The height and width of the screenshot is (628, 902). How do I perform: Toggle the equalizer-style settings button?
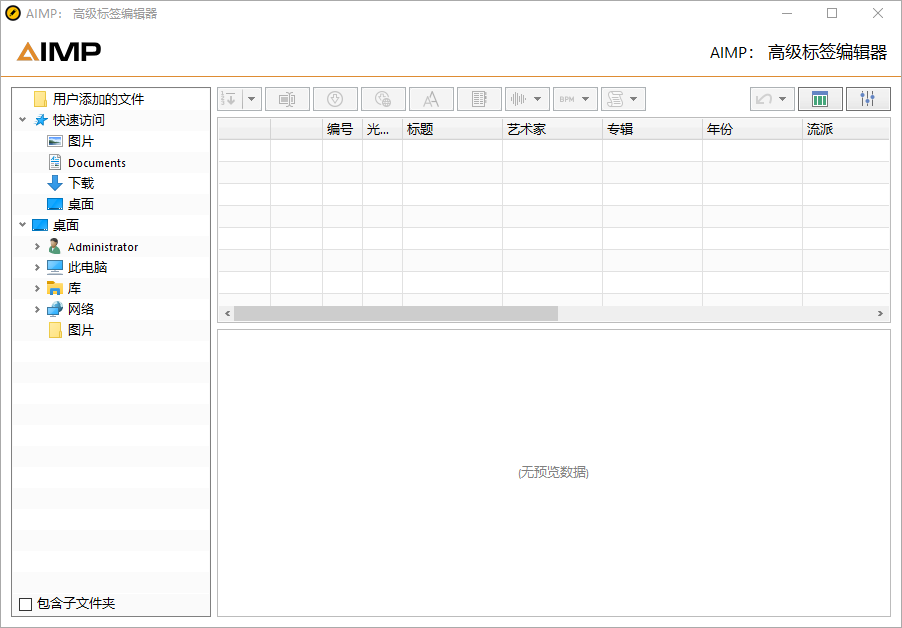[x=867, y=98]
